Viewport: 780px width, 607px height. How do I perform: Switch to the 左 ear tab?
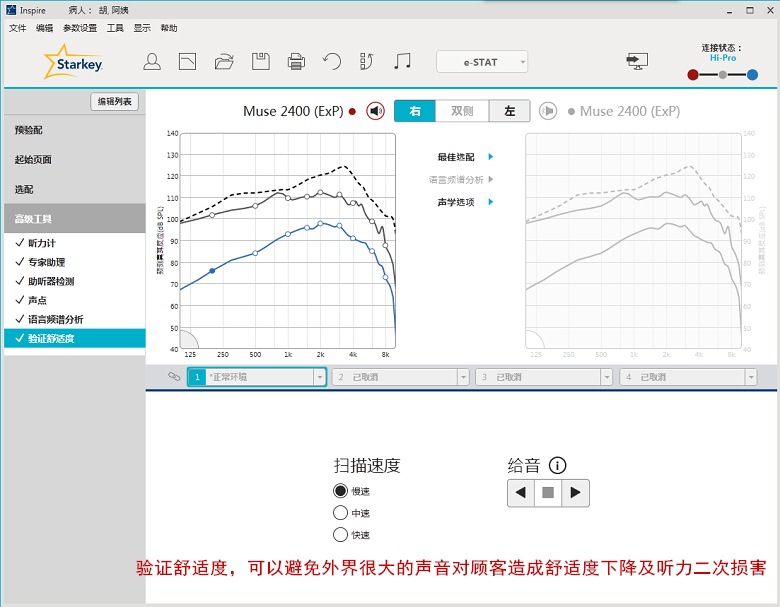509,111
